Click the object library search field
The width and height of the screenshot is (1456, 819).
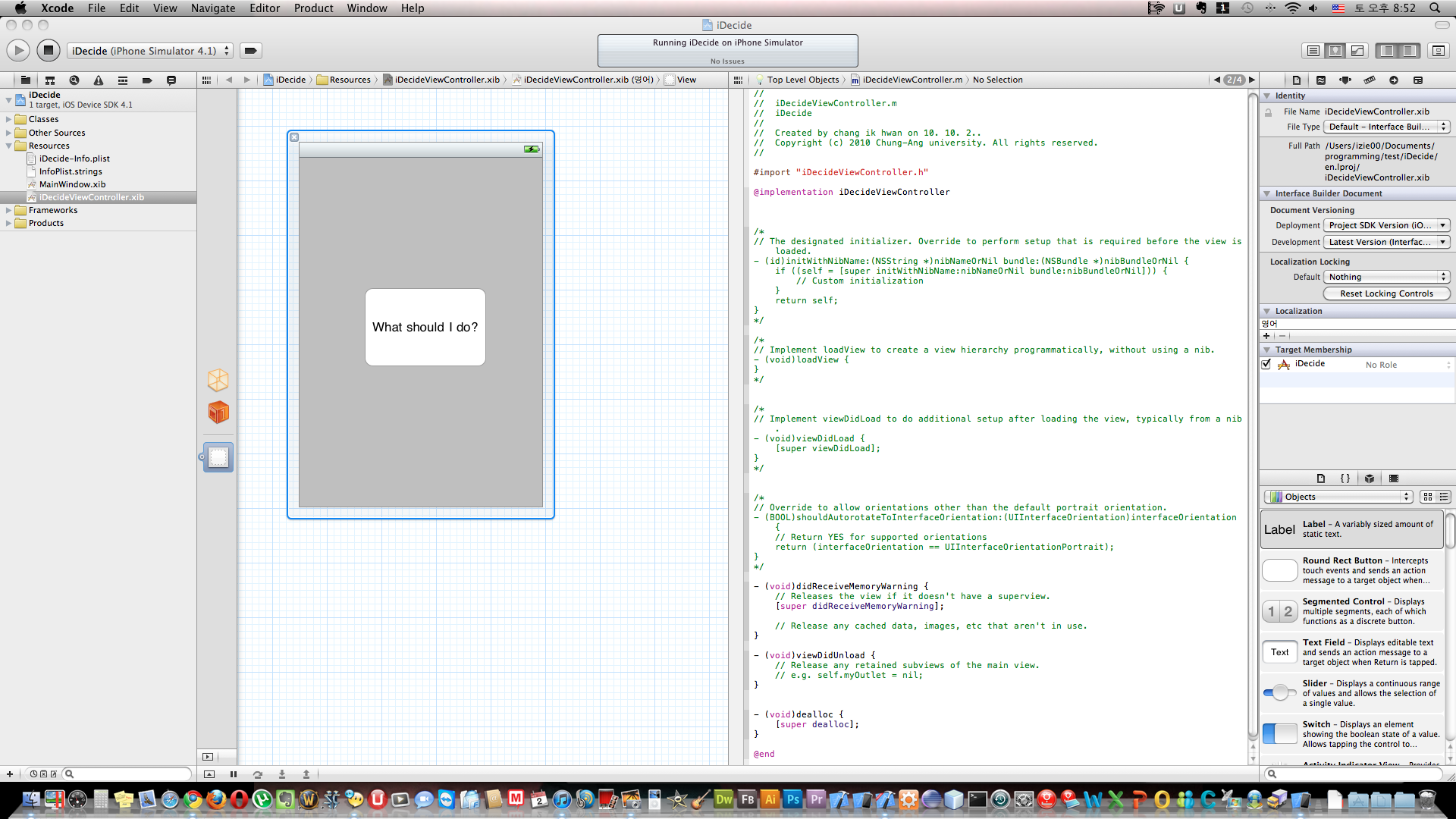pos(1355,773)
